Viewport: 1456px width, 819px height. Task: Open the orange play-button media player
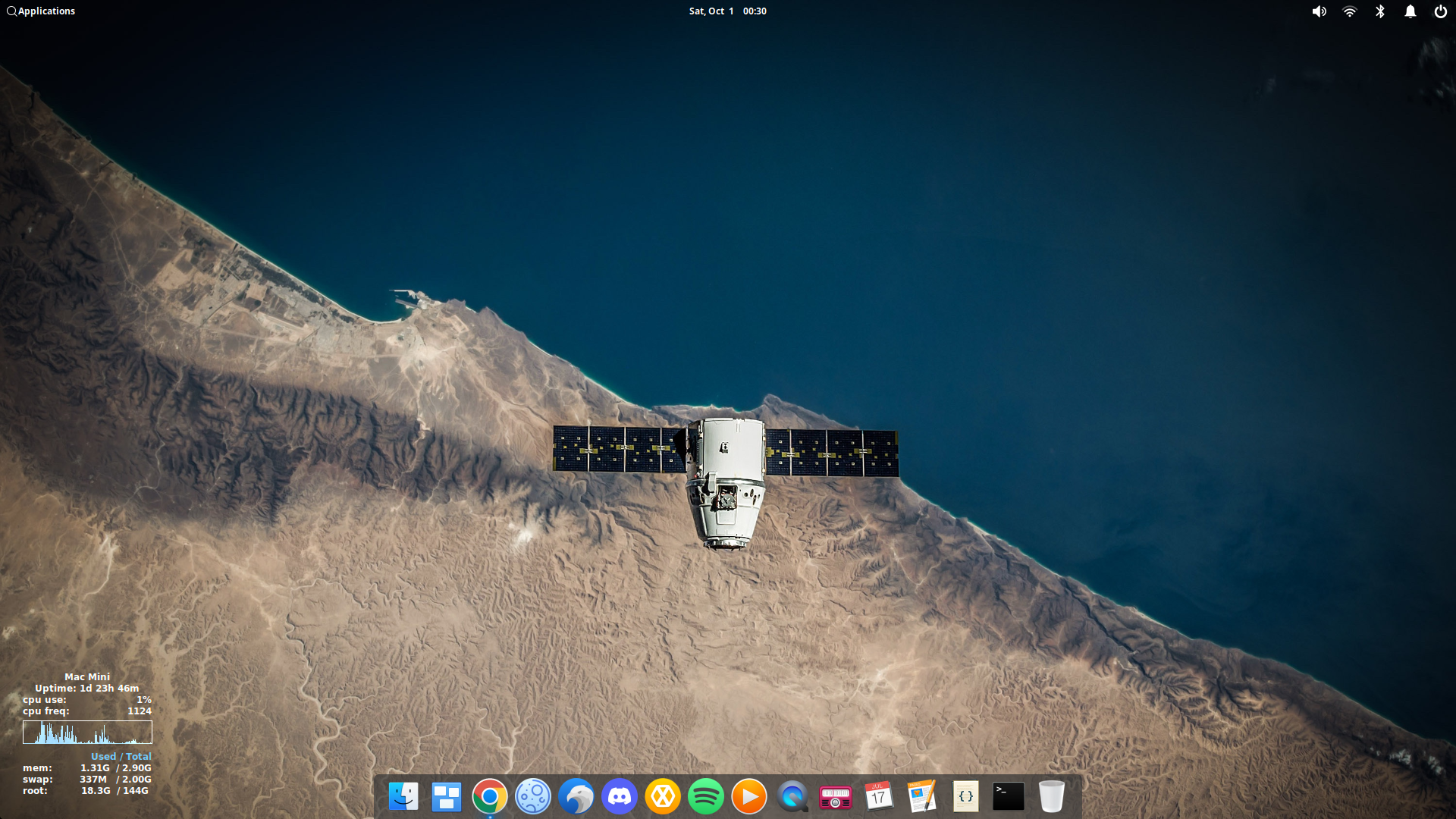749,796
